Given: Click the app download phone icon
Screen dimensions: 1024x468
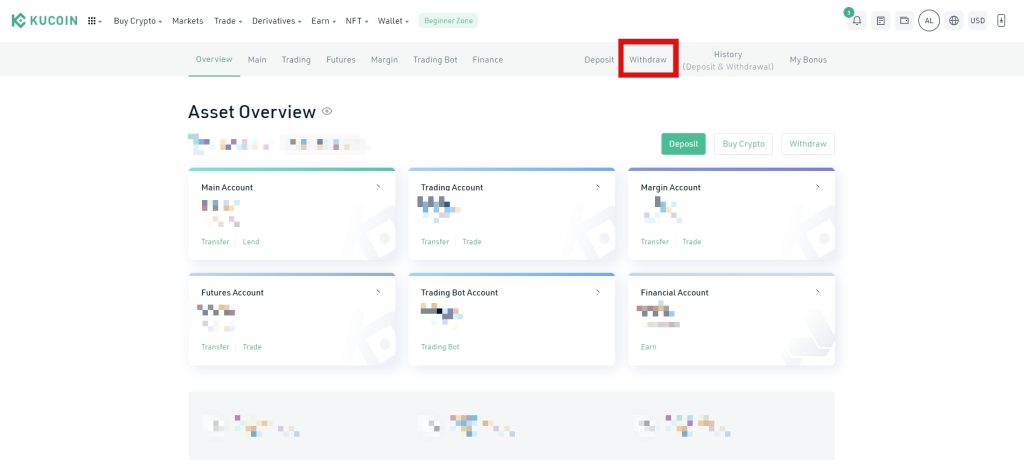Looking at the screenshot, I should (x=1001, y=21).
